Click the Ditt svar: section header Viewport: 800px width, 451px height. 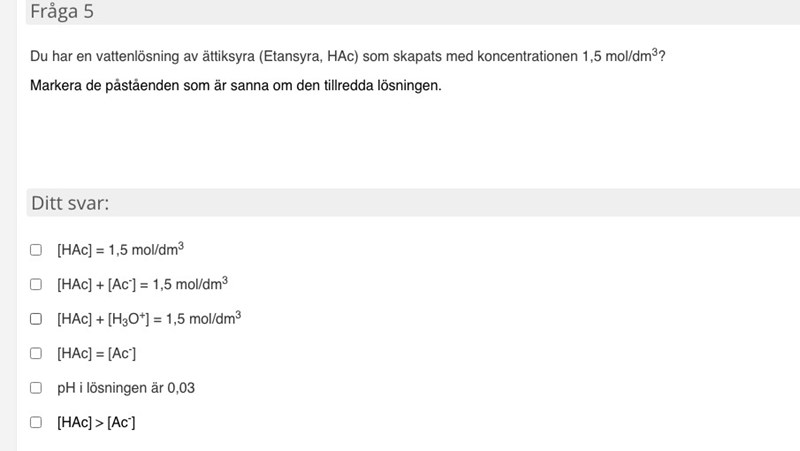70,203
